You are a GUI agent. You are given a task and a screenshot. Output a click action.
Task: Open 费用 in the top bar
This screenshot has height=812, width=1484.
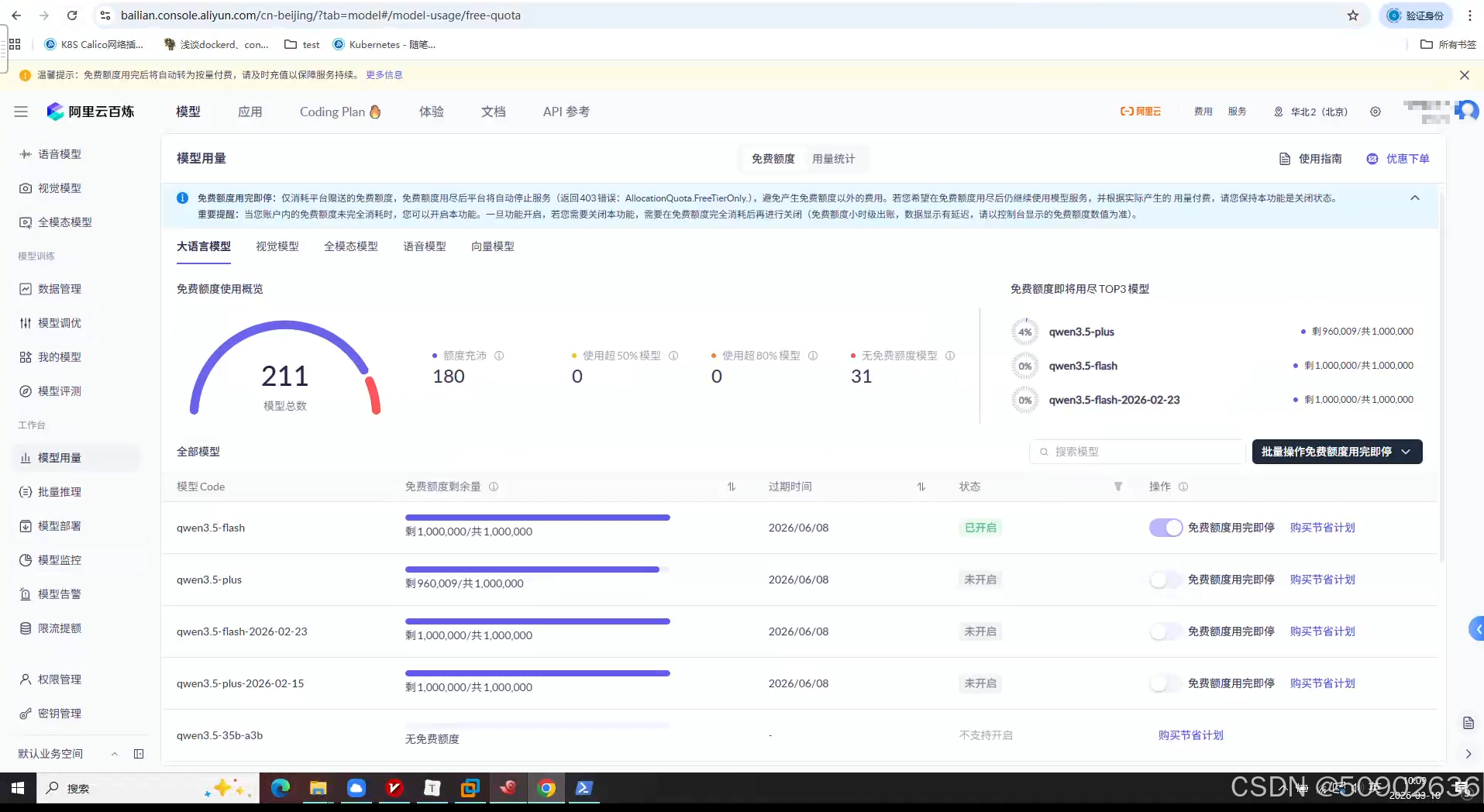pos(1203,112)
